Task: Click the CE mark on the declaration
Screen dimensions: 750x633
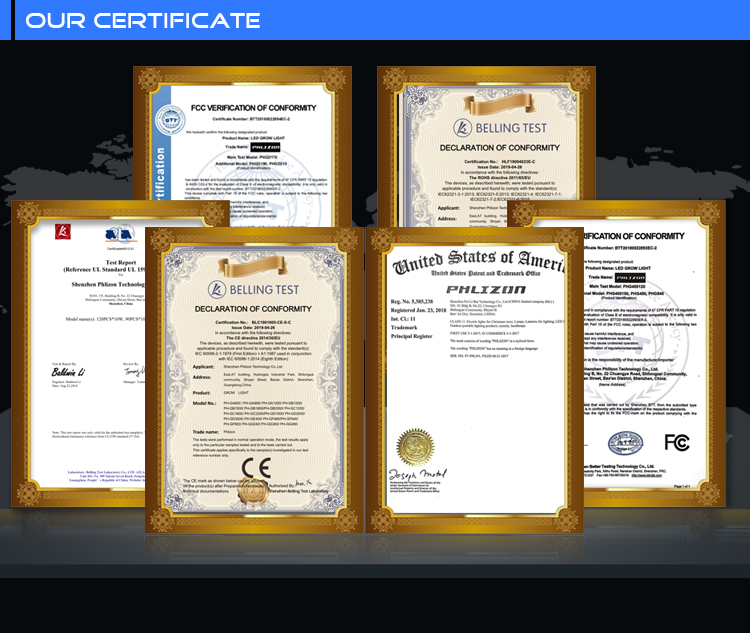Action: click(x=256, y=467)
